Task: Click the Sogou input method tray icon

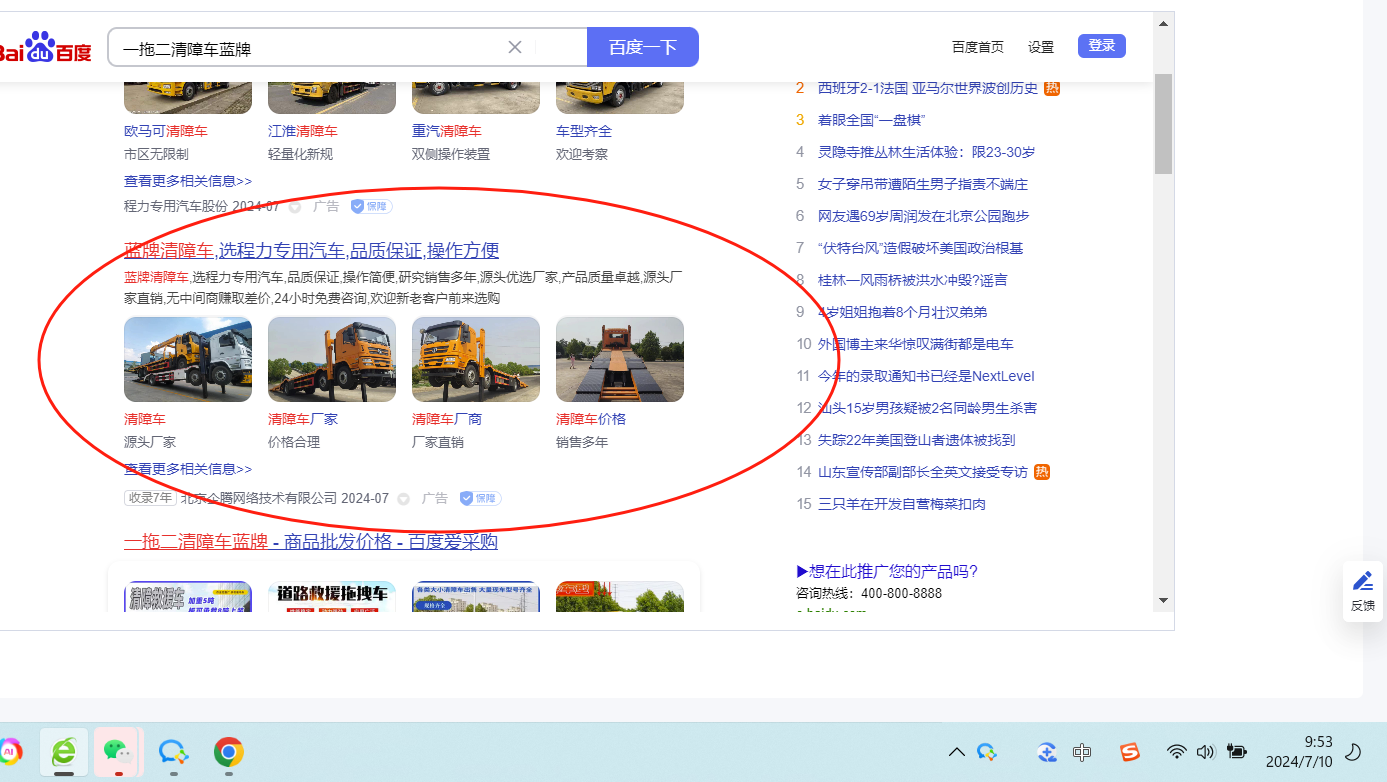Action: click(x=1129, y=752)
